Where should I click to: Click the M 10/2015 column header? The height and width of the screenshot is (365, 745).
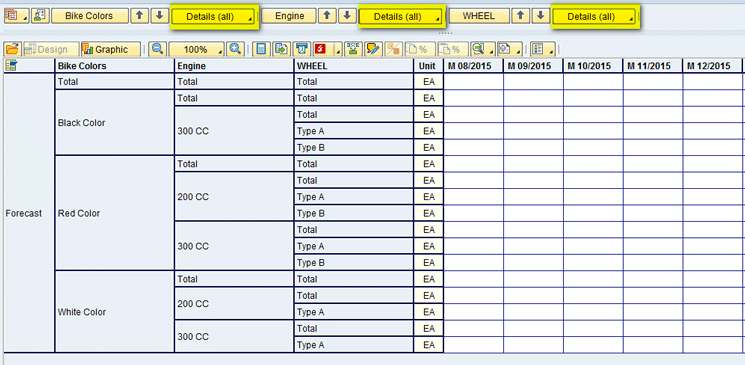point(593,66)
